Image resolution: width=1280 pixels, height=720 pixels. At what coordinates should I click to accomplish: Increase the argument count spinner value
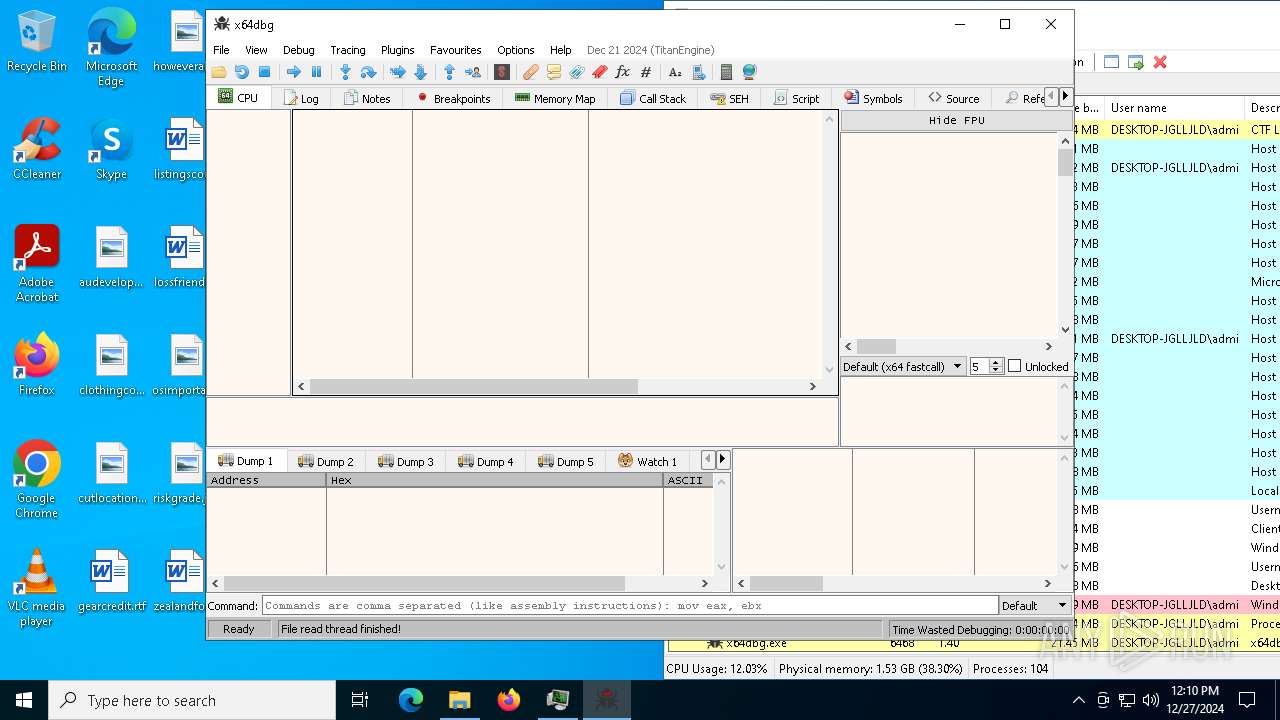995,362
